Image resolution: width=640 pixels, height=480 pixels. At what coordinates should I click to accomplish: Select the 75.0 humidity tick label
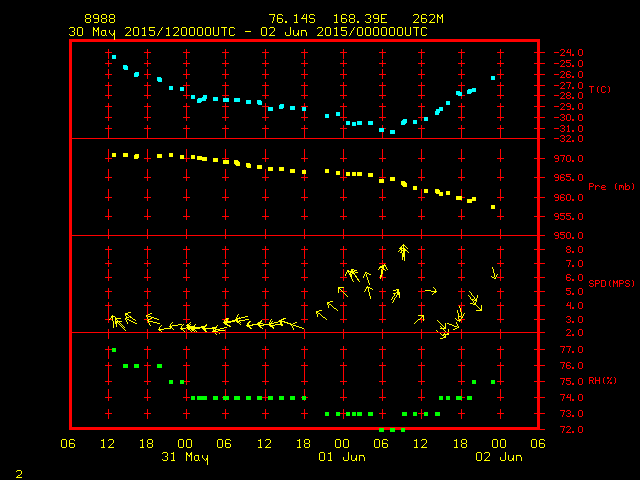click(571, 382)
